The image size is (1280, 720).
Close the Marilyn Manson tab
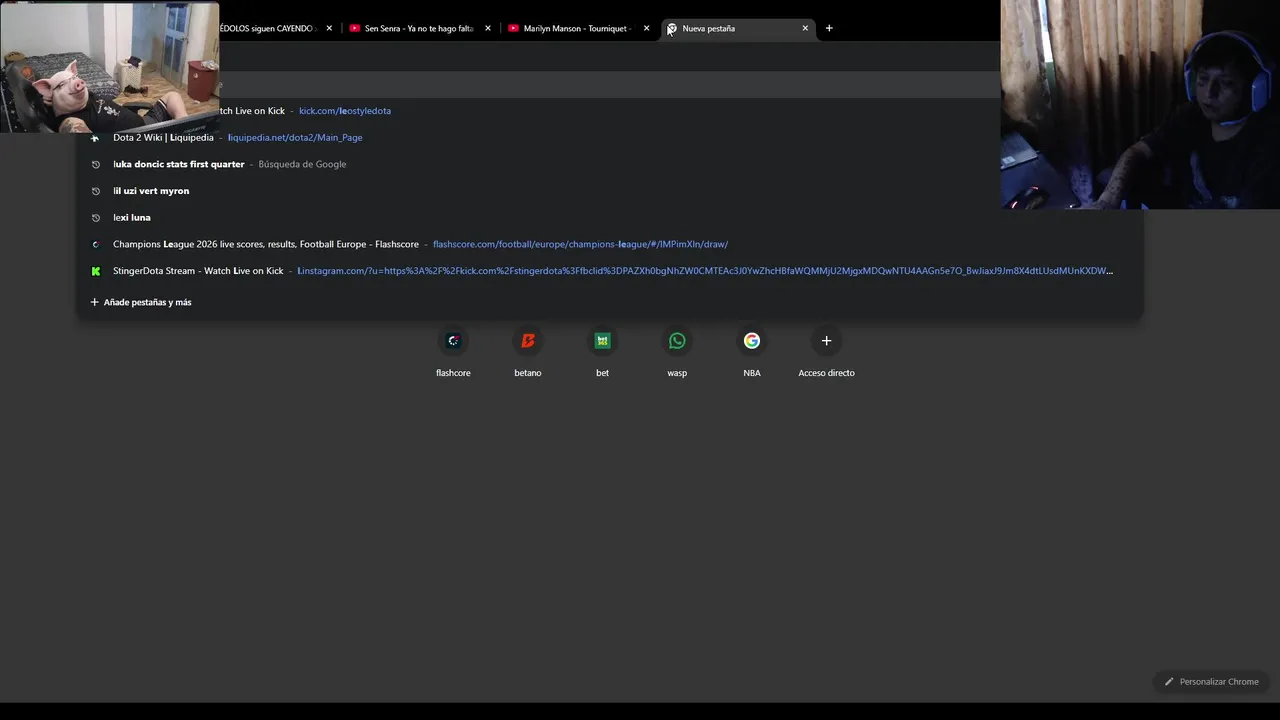click(x=646, y=28)
